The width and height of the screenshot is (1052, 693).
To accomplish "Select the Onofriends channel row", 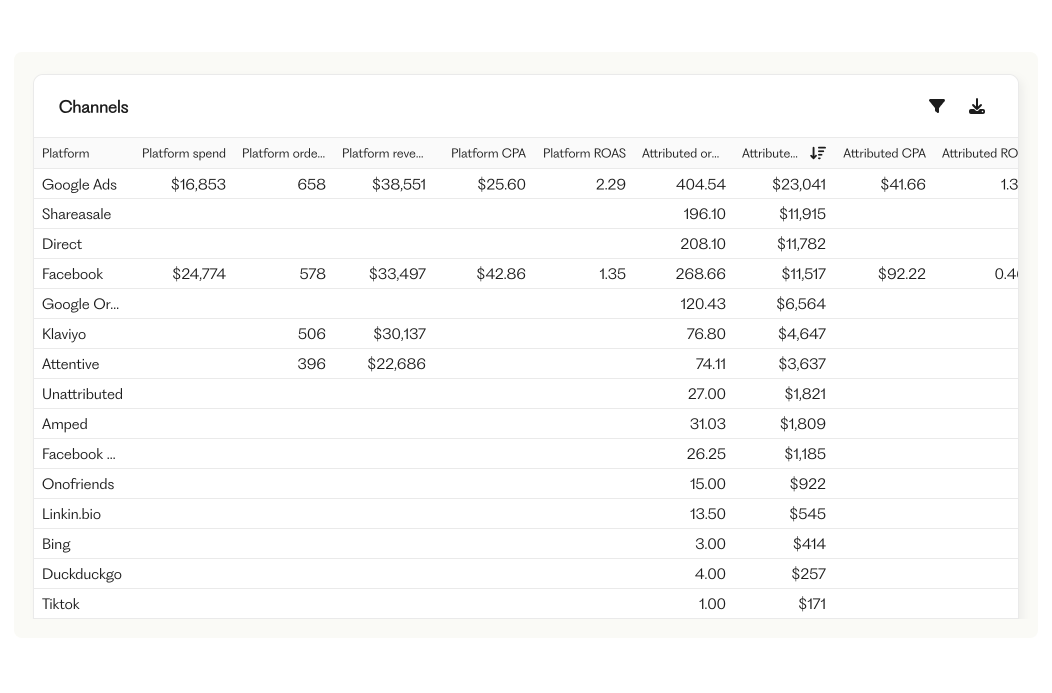I will point(78,484).
